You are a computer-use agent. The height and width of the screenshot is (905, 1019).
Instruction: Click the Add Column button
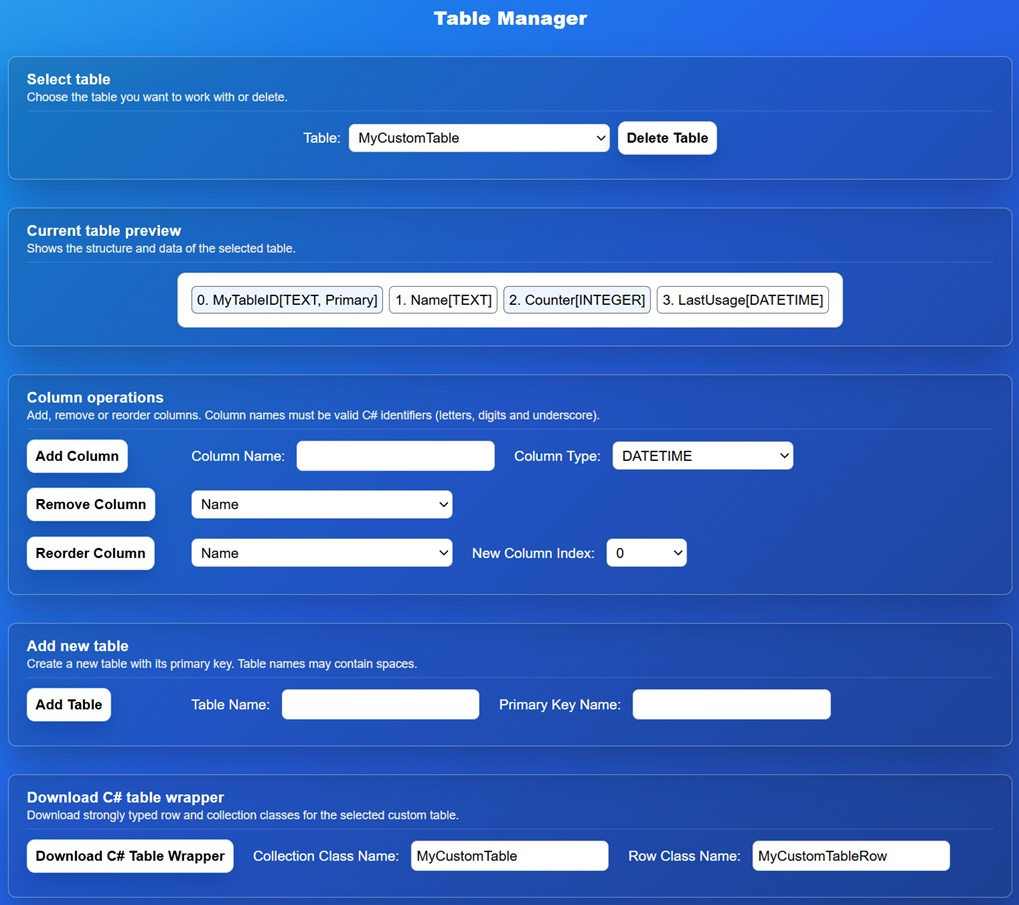[77, 456]
